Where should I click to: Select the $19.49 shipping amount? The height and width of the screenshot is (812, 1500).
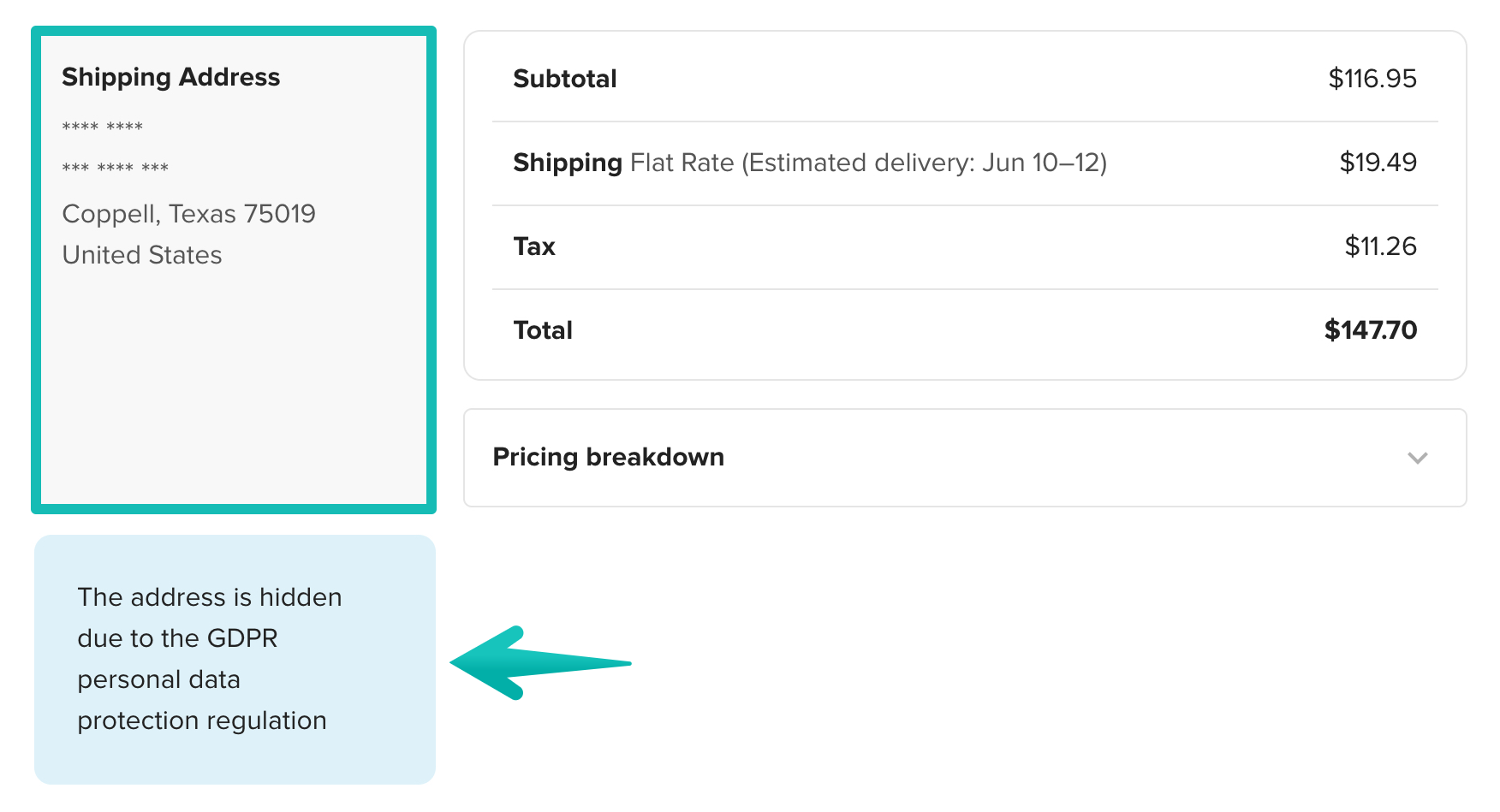1378,163
